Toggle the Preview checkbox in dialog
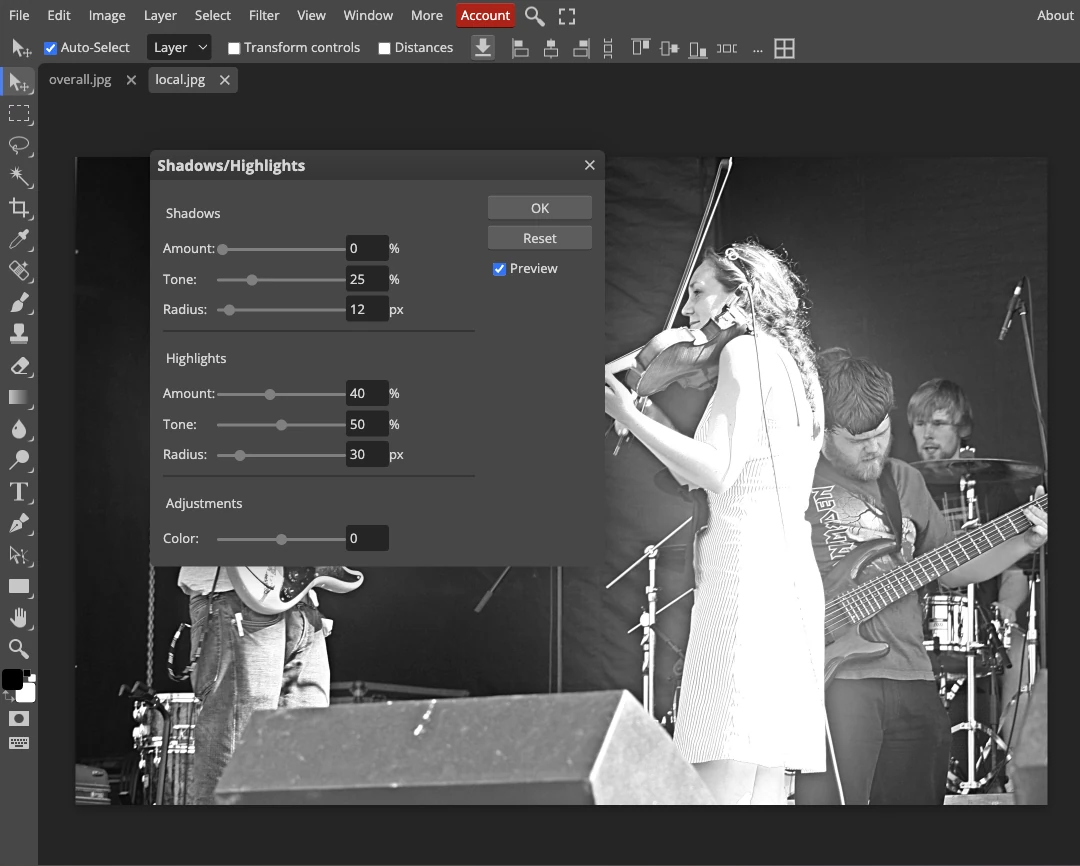This screenshot has height=866, width=1080. 499,269
